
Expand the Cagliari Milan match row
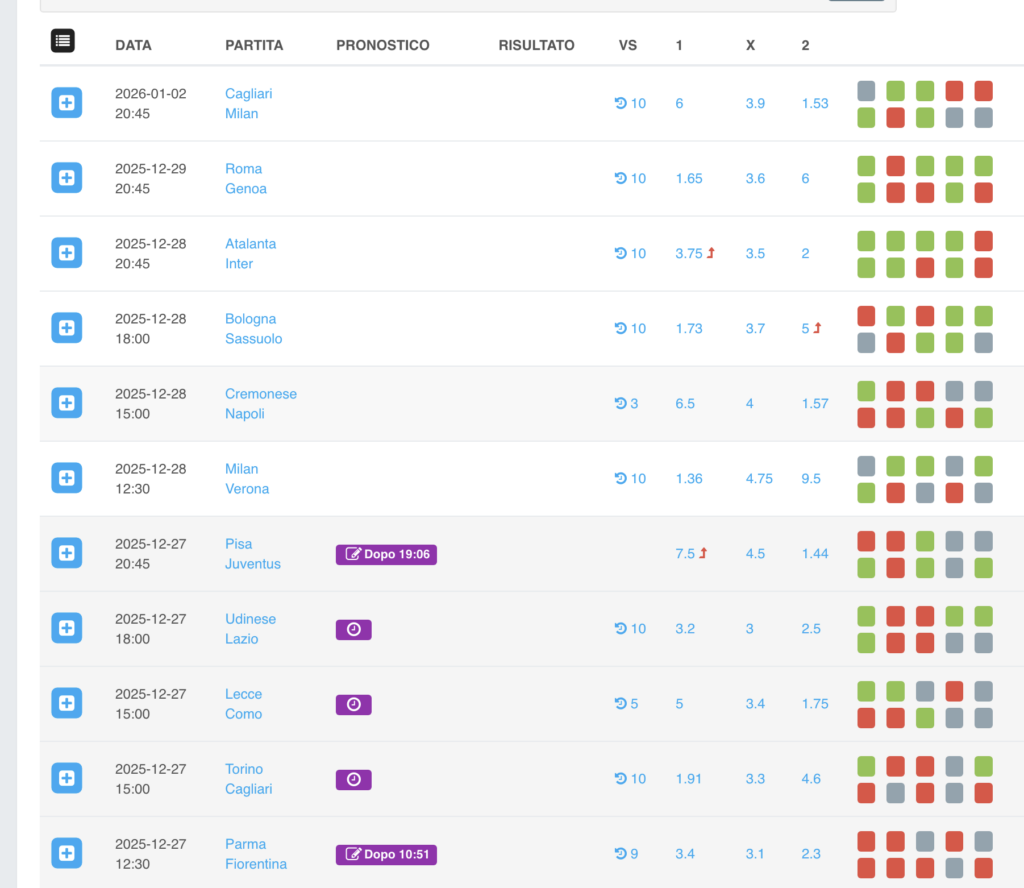click(66, 103)
